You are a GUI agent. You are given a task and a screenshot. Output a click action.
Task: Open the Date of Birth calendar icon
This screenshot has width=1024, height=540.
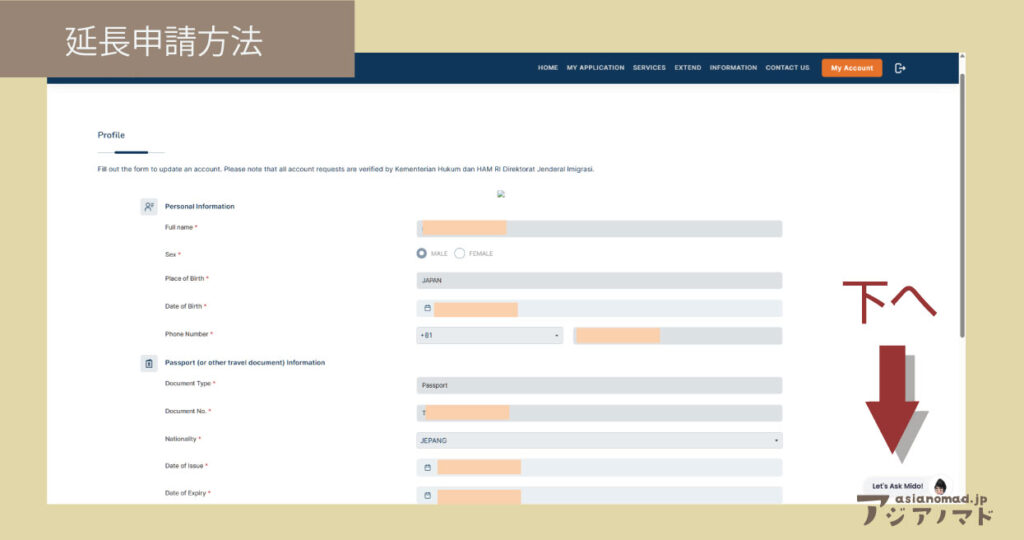click(x=427, y=308)
